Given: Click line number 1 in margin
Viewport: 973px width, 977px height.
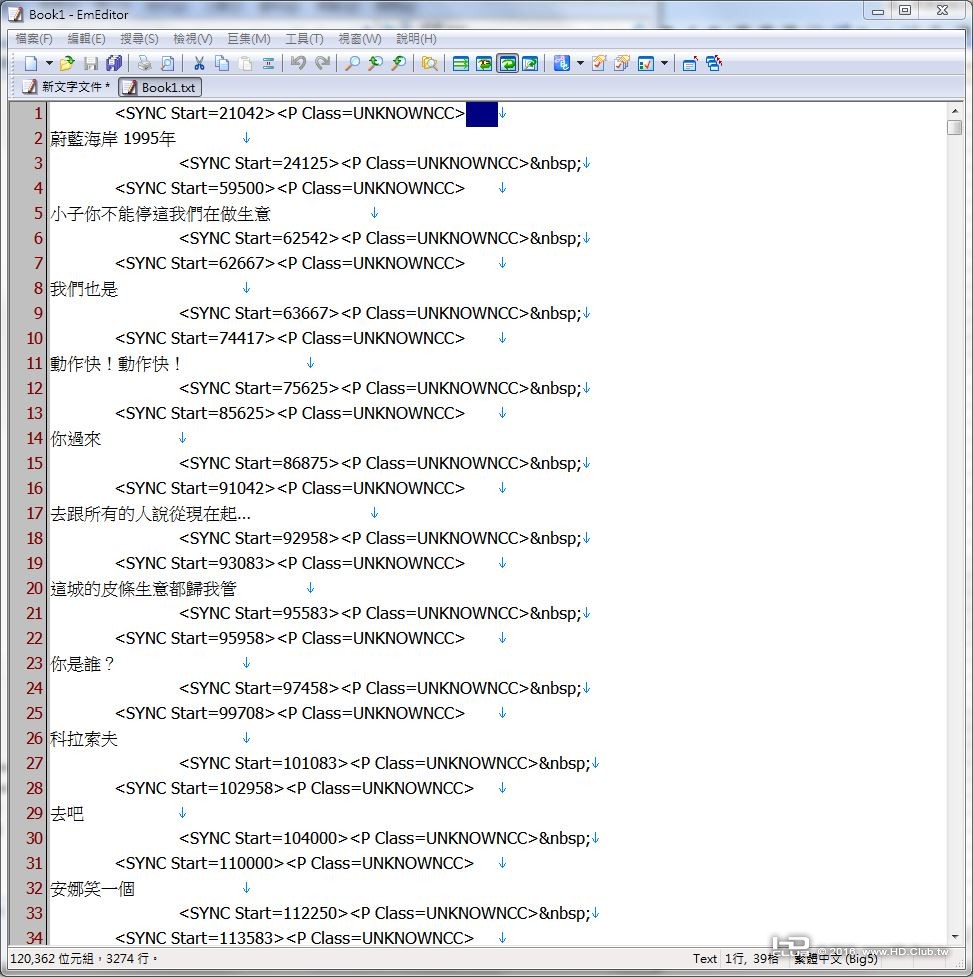Looking at the screenshot, I should [37, 113].
